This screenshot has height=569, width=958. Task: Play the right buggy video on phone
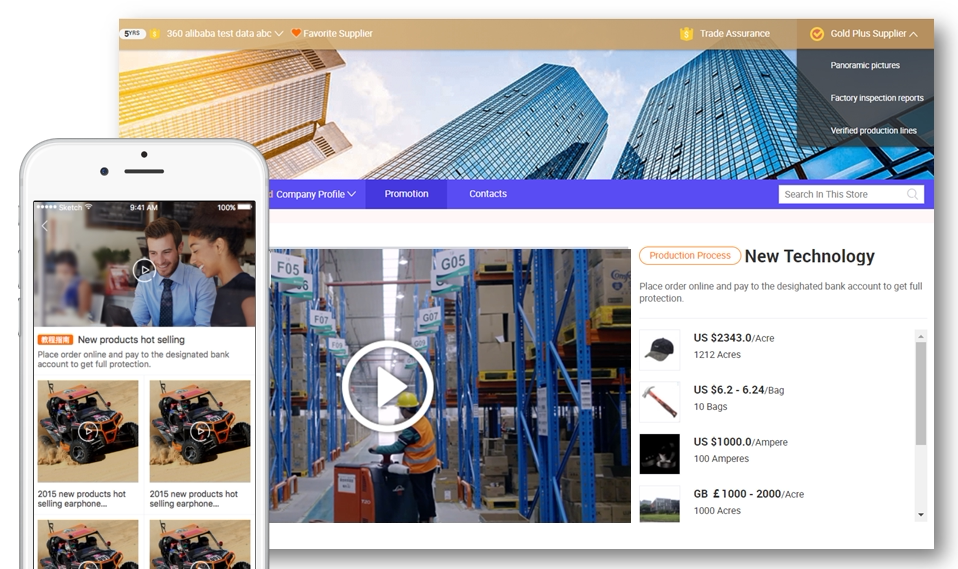pos(200,431)
